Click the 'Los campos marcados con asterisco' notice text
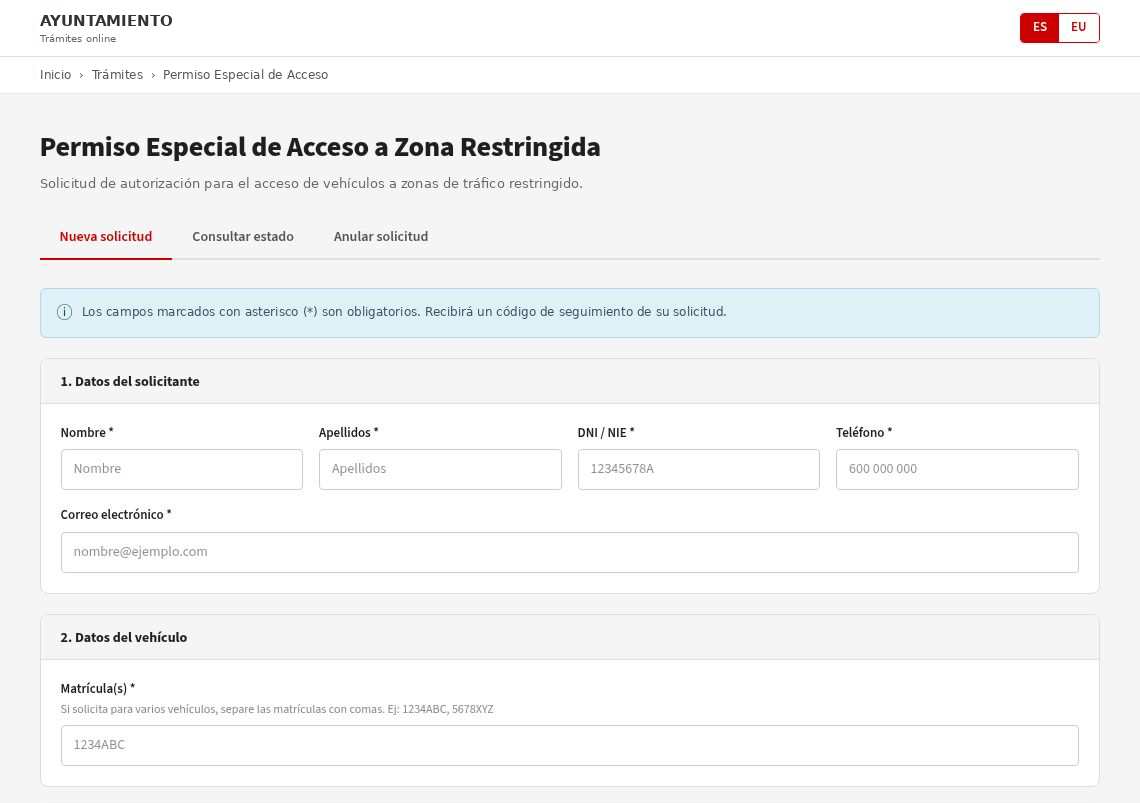This screenshot has height=803, width=1140. pyautogui.click(x=404, y=312)
